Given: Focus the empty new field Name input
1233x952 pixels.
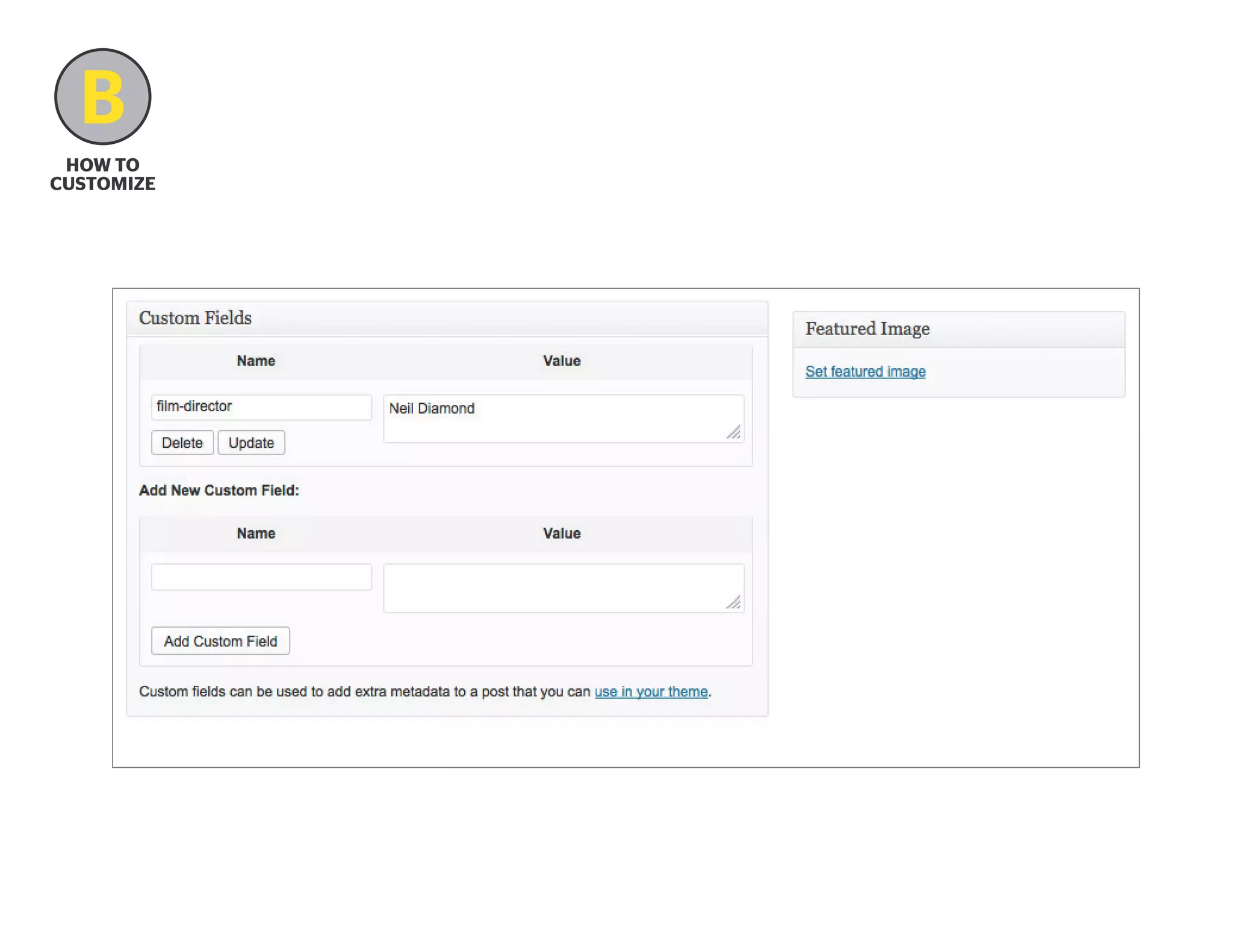Looking at the screenshot, I should pyautogui.click(x=261, y=576).
